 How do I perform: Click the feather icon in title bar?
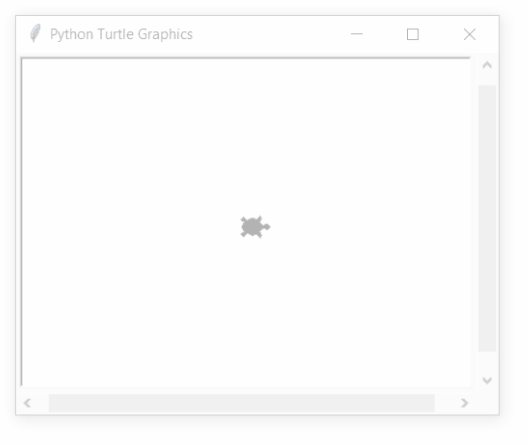(x=35, y=33)
